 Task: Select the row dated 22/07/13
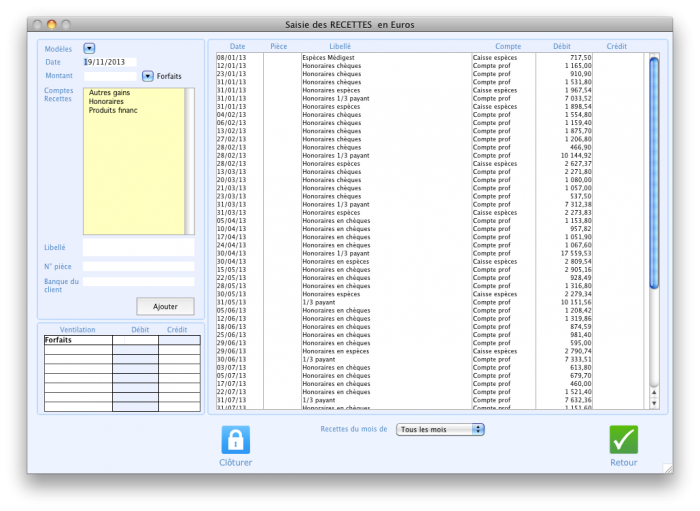[x=430, y=392]
